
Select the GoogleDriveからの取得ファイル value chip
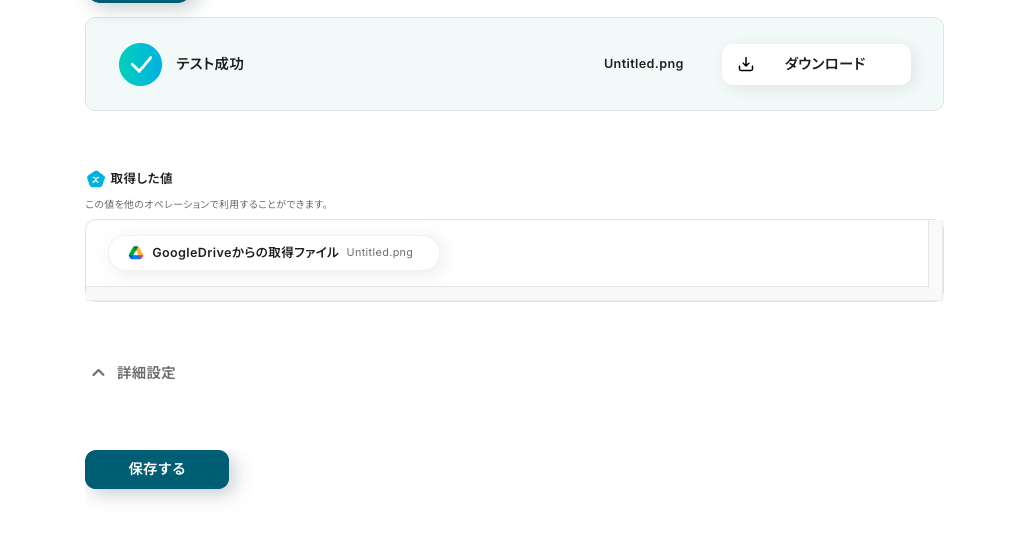[x=274, y=252]
